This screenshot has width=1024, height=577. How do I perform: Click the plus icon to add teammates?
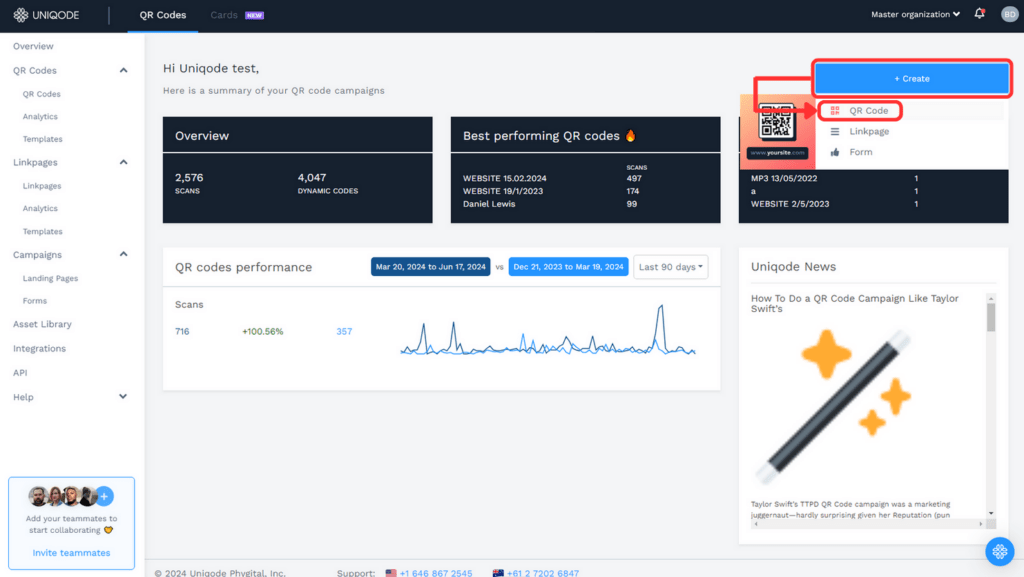(105, 496)
